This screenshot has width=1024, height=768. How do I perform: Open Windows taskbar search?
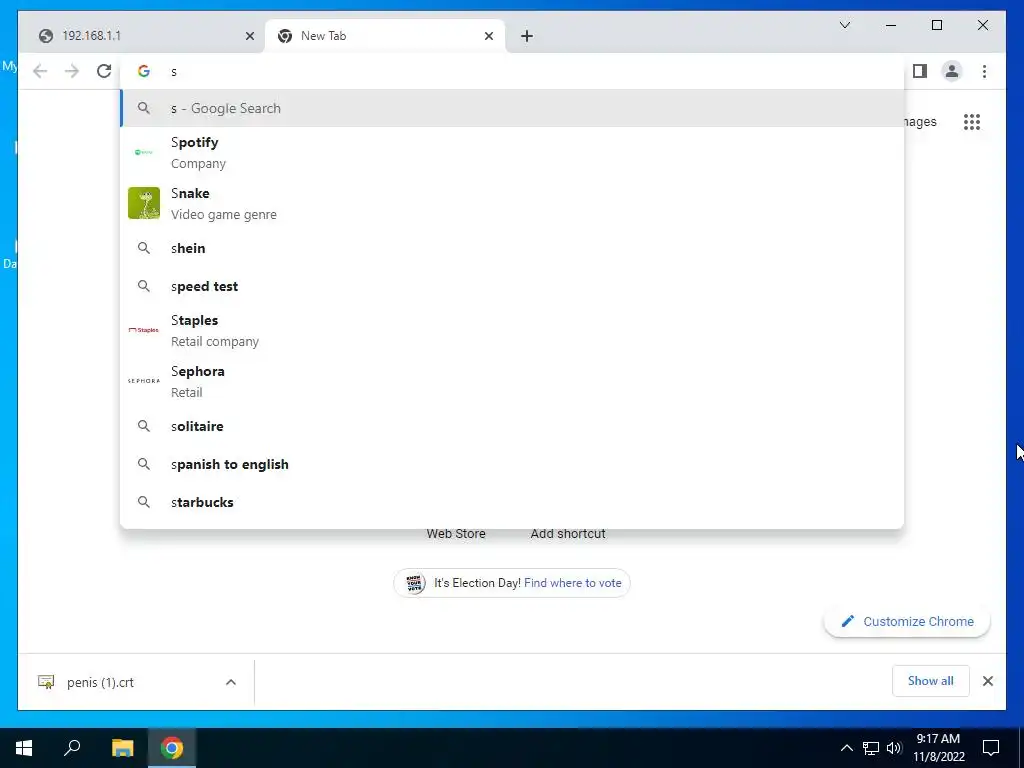(72, 748)
